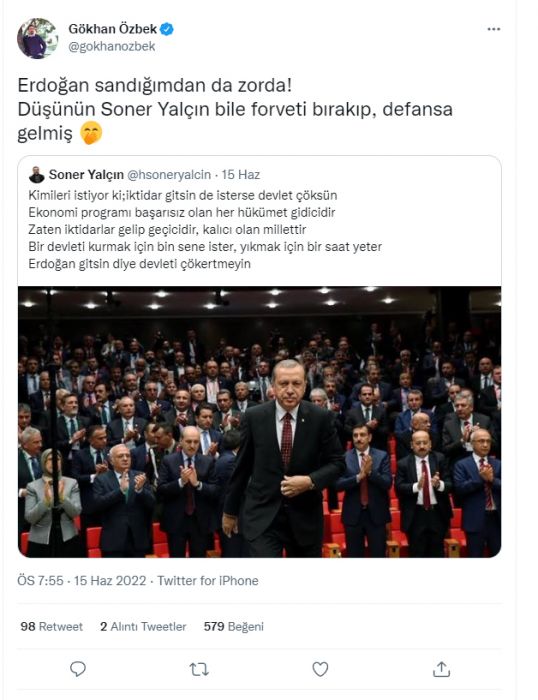View the 2 Alıntı Tweetler list
This screenshot has height=700, width=538.
[143, 626]
